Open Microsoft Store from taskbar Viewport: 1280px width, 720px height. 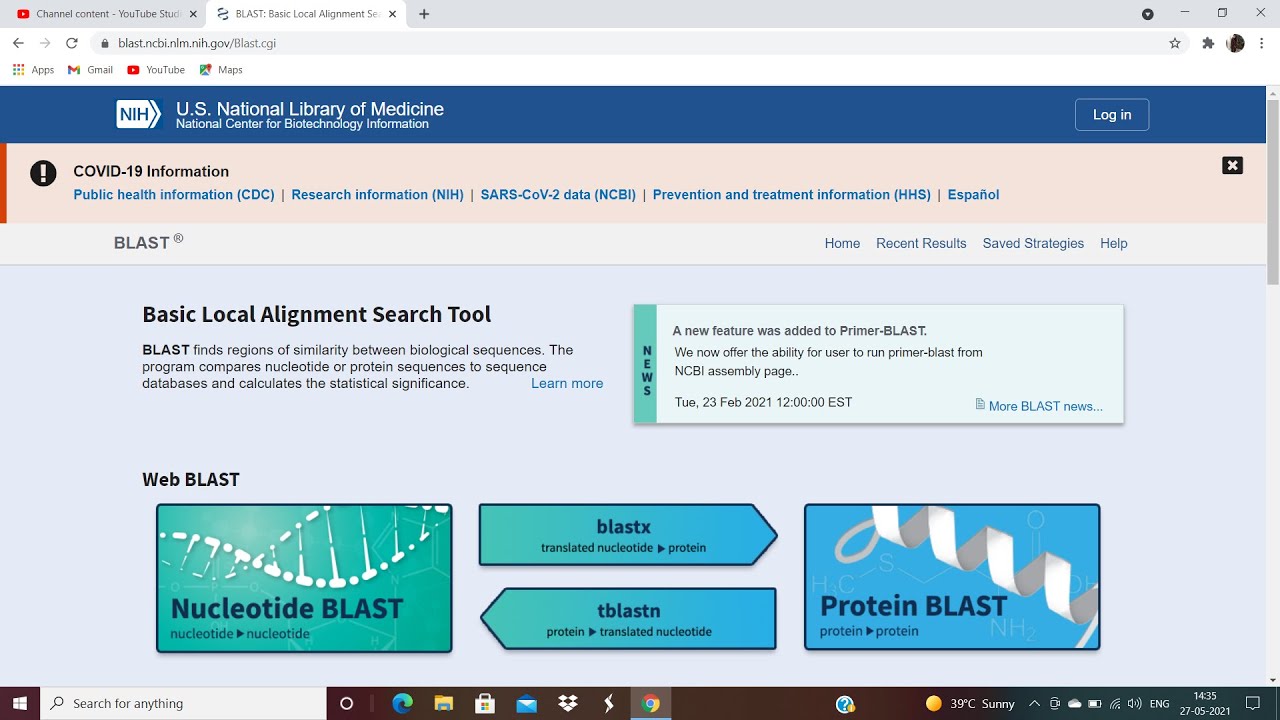pyautogui.click(x=485, y=703)
